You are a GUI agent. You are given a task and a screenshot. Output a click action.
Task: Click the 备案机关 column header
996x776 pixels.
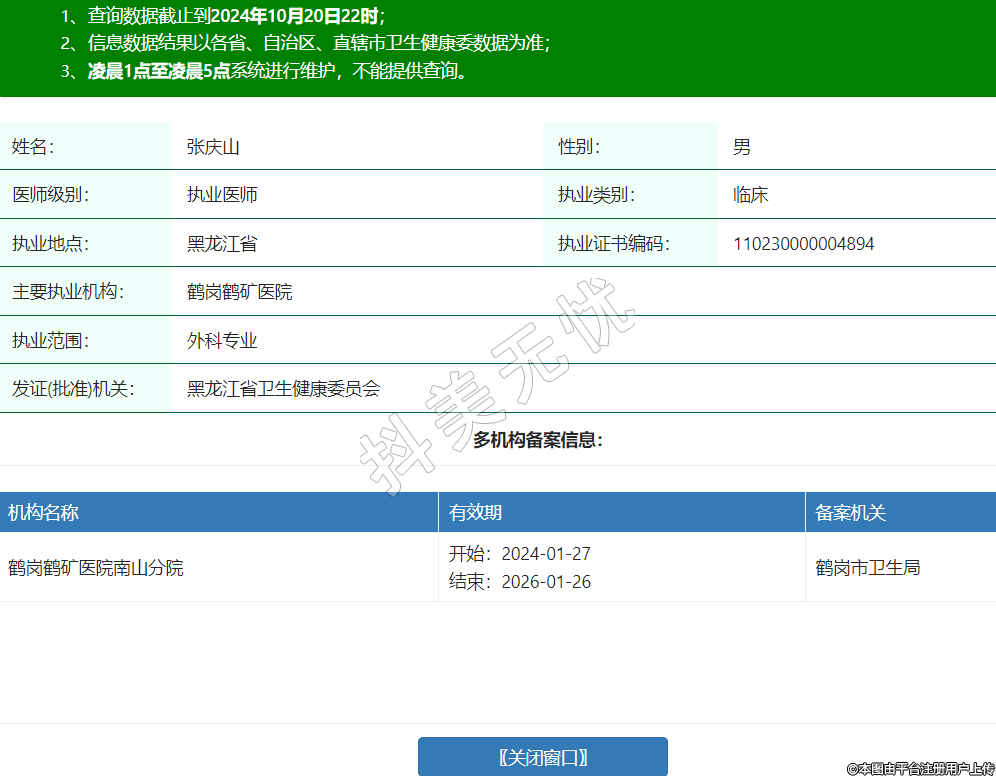tap(851, 513)
